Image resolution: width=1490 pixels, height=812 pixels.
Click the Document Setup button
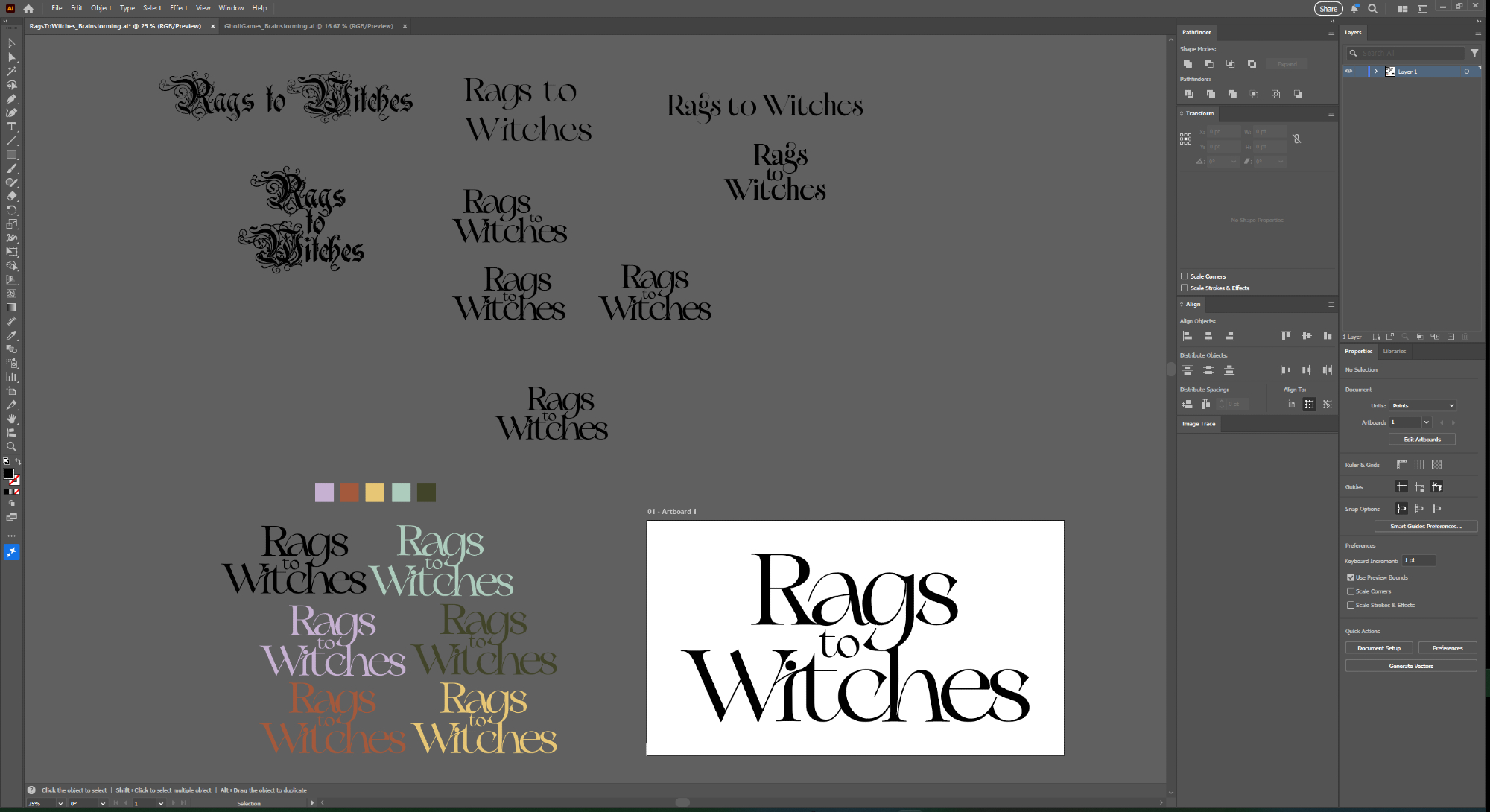click(1378, 648)
